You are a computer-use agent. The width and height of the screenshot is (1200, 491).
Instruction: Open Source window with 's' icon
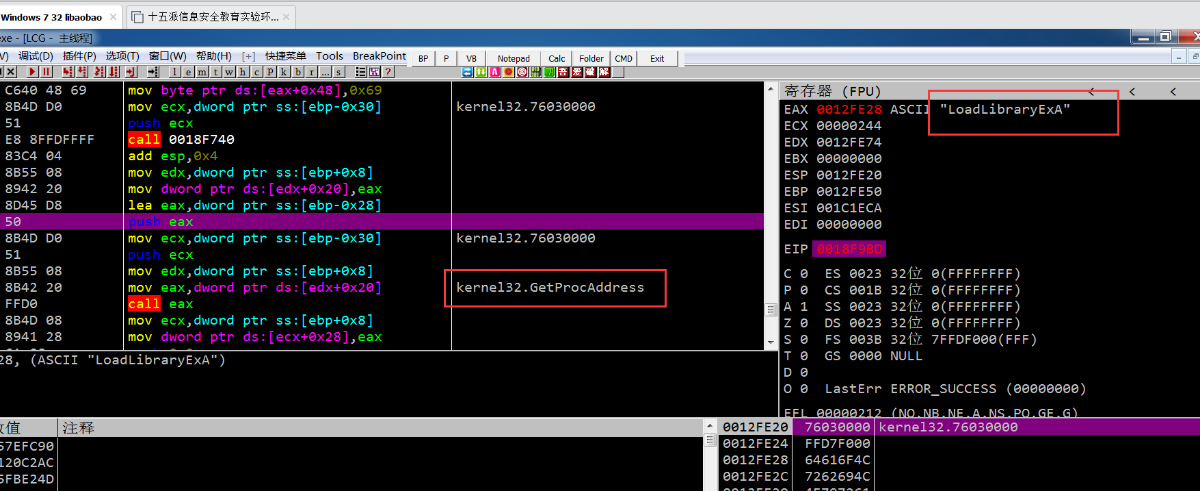click(339, 72)
